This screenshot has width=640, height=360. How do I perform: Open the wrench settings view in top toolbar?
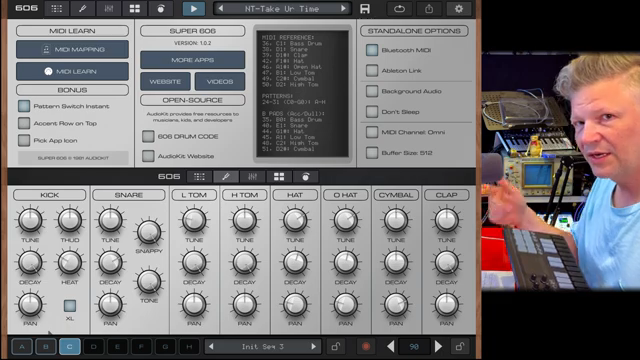pyautogui.click(x=82, y=9)
